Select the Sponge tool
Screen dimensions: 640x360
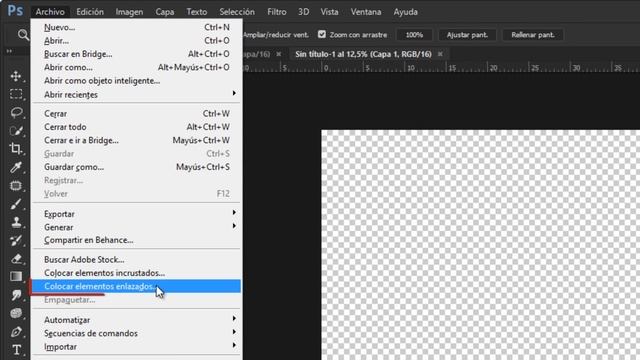pyautogui.click(x=16, y=313)
